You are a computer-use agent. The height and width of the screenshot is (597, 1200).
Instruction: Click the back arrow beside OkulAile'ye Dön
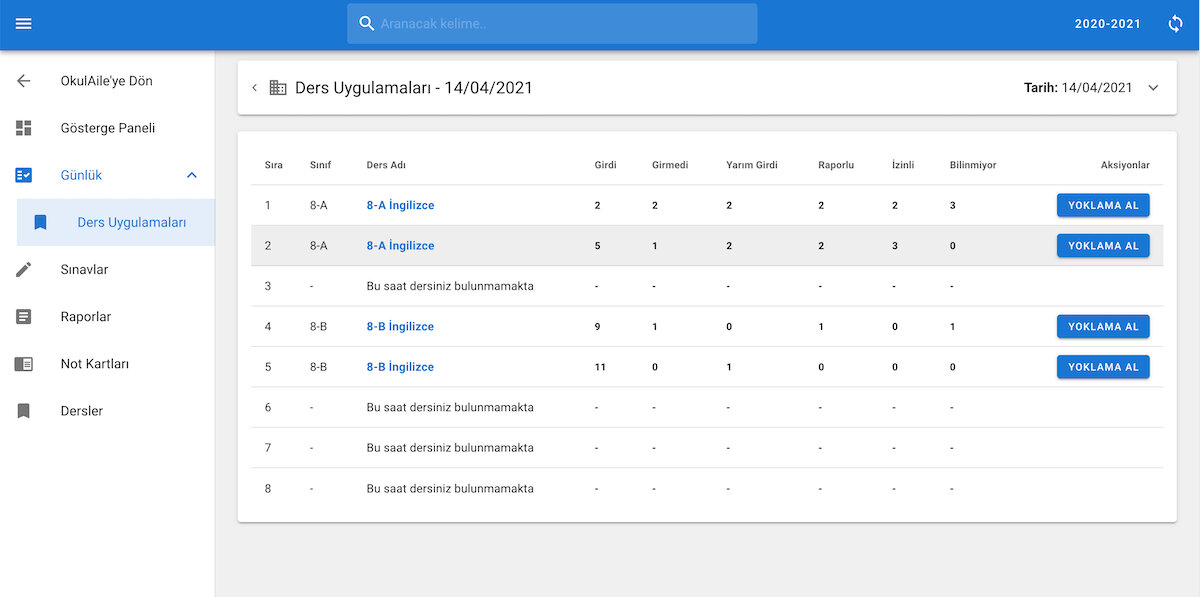(x=24, y=81)
